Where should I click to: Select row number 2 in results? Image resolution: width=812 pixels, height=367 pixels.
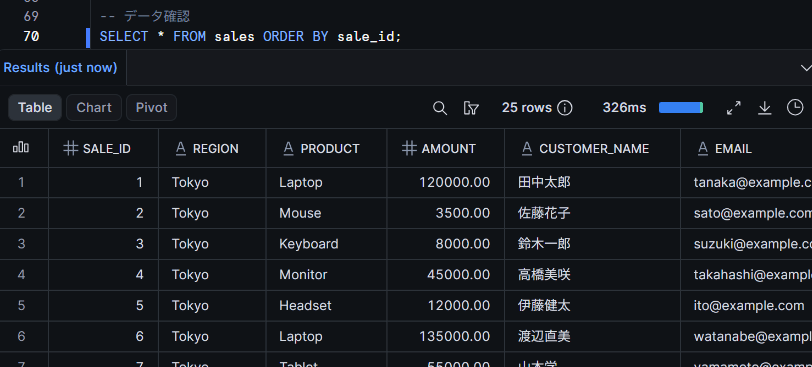(21, 213)
